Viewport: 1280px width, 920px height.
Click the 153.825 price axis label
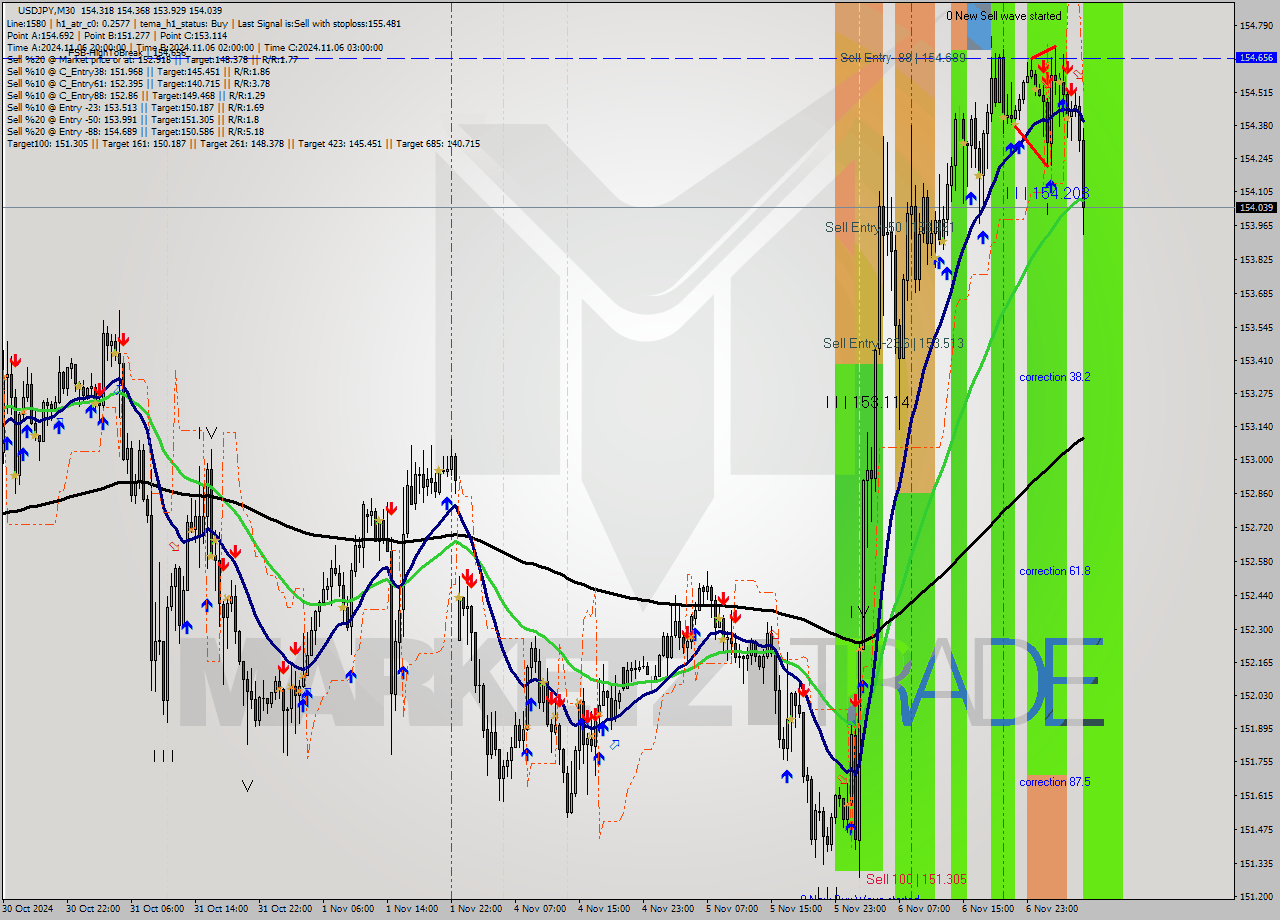(1256, 260)
